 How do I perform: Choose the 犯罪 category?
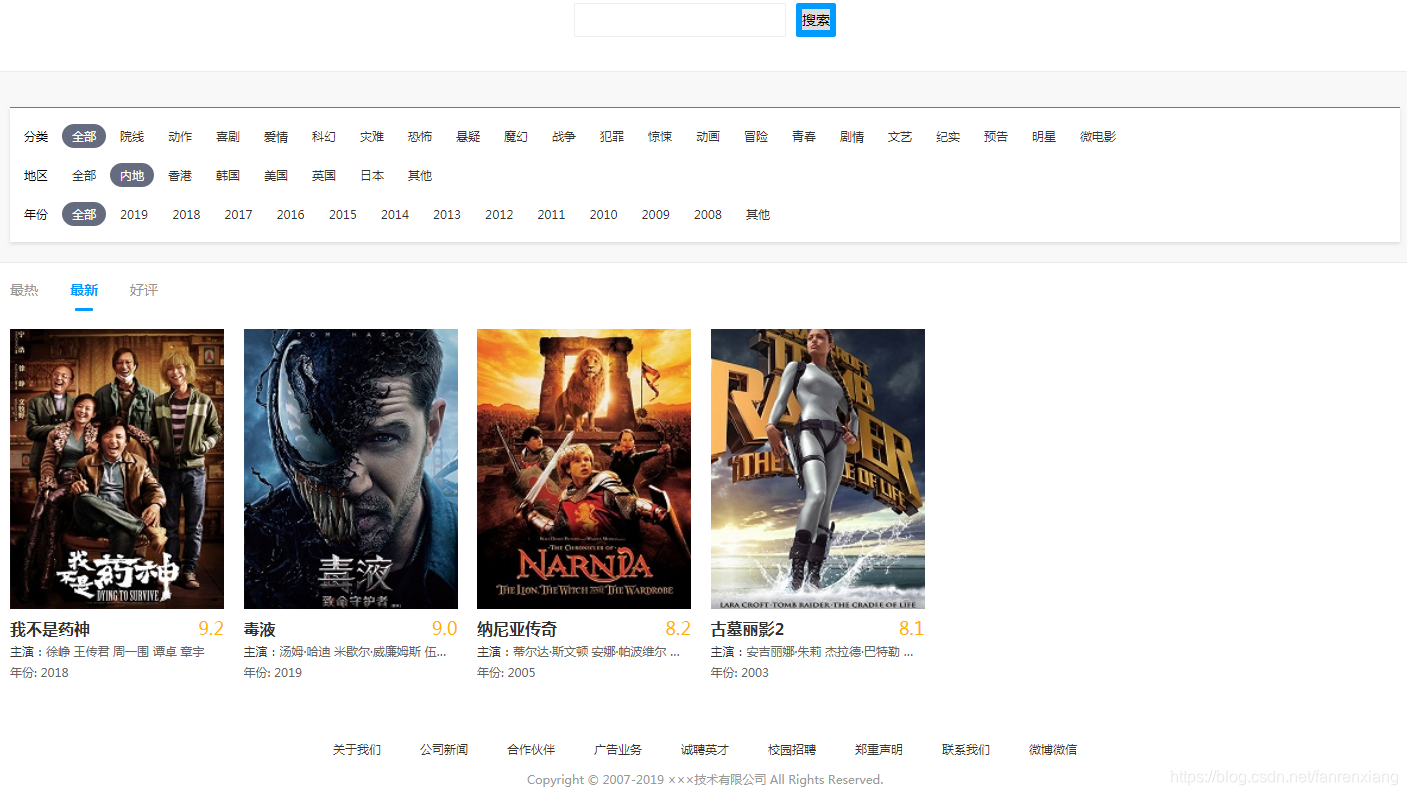[x=612, y=136]
